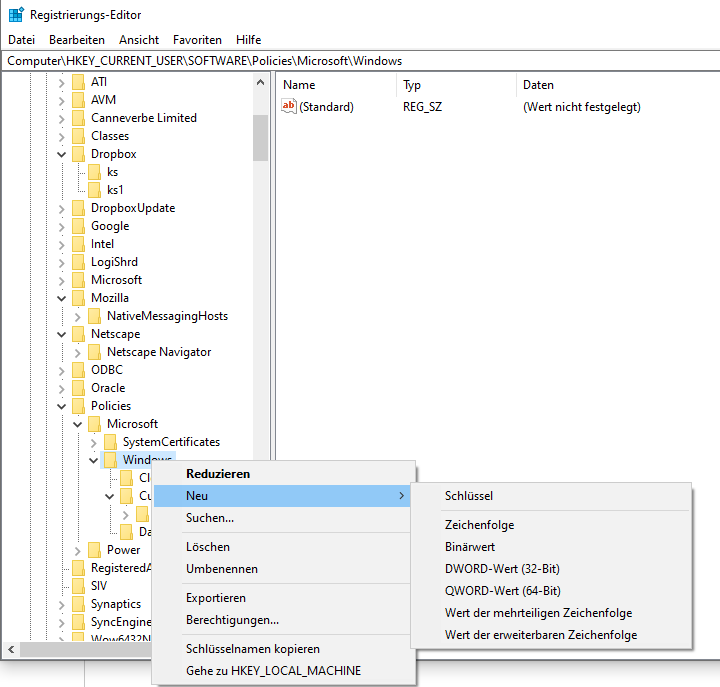
Task: Open the Ansicht menu
Action: [139, 40]
